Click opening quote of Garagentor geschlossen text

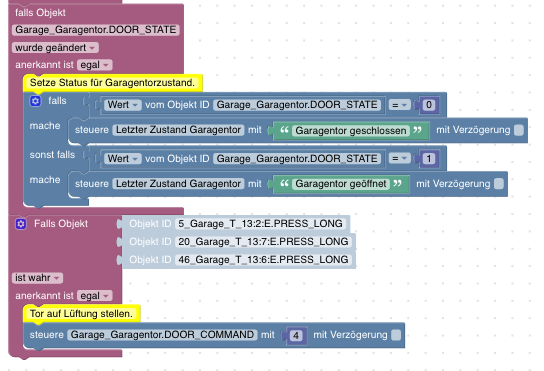click(284, 130)
